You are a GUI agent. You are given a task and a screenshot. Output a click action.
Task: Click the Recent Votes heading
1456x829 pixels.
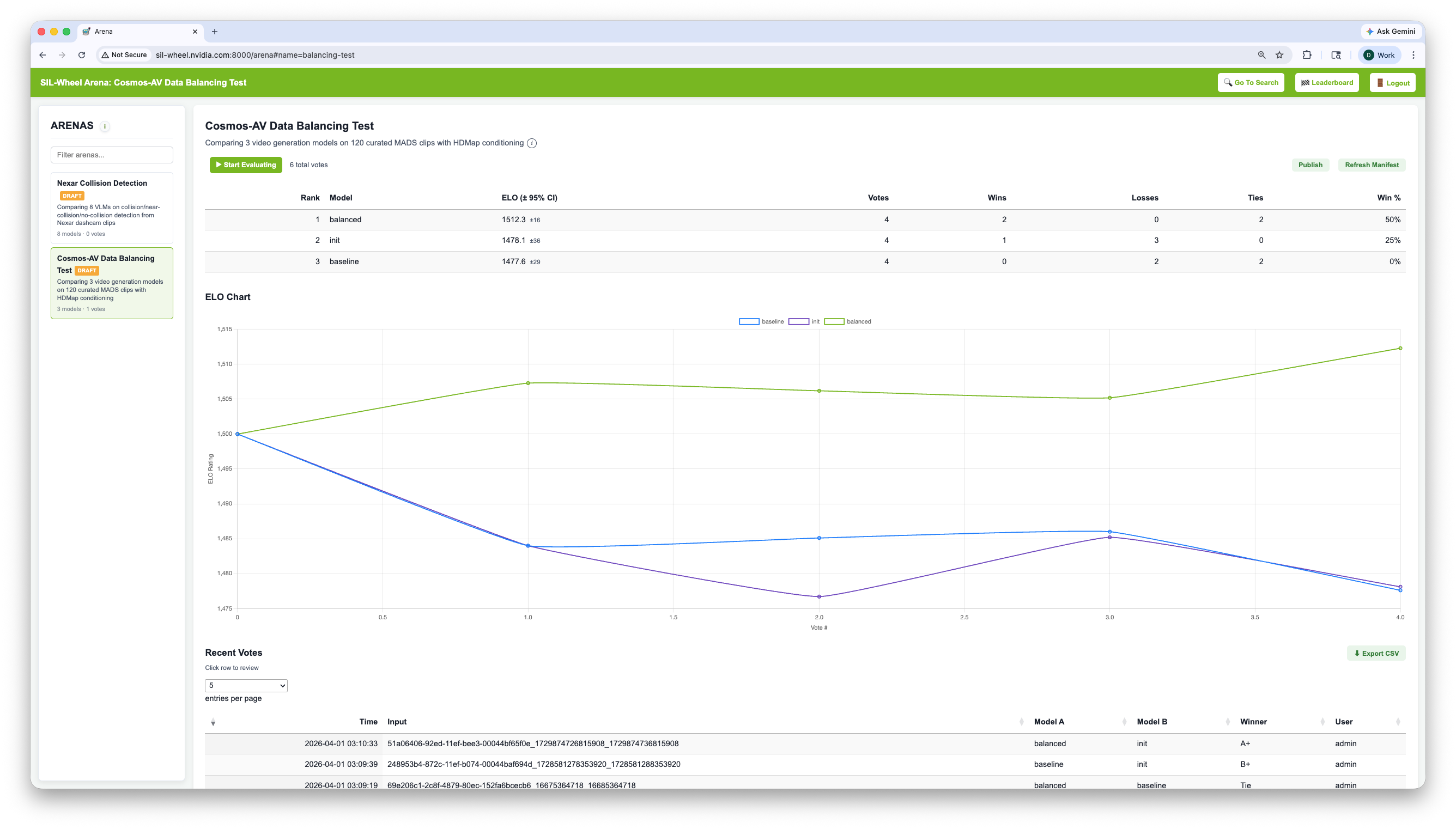(233, 653)
